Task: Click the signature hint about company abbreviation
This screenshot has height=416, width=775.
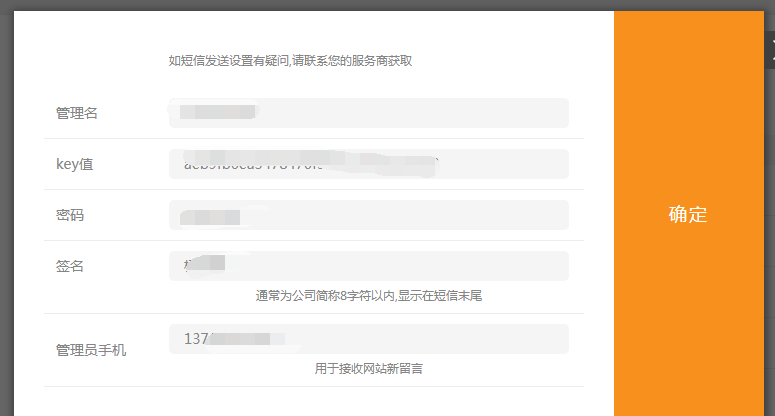Action: point(369,295)
